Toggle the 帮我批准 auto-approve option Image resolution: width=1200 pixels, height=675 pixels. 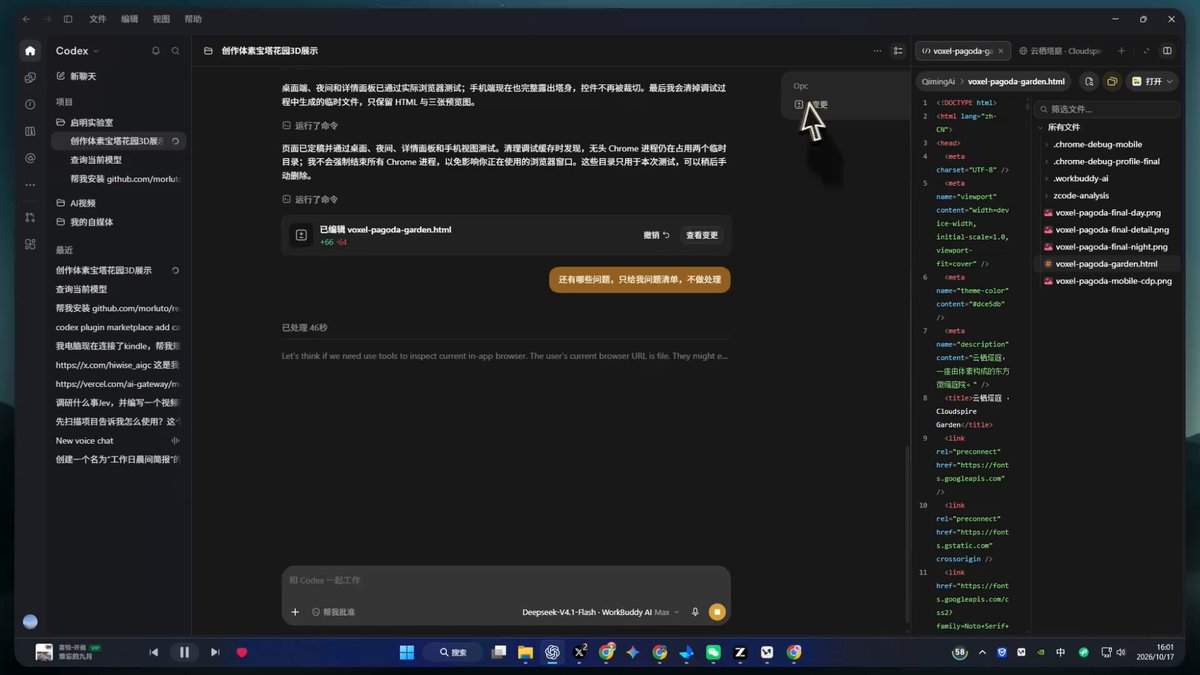[333, 612]
